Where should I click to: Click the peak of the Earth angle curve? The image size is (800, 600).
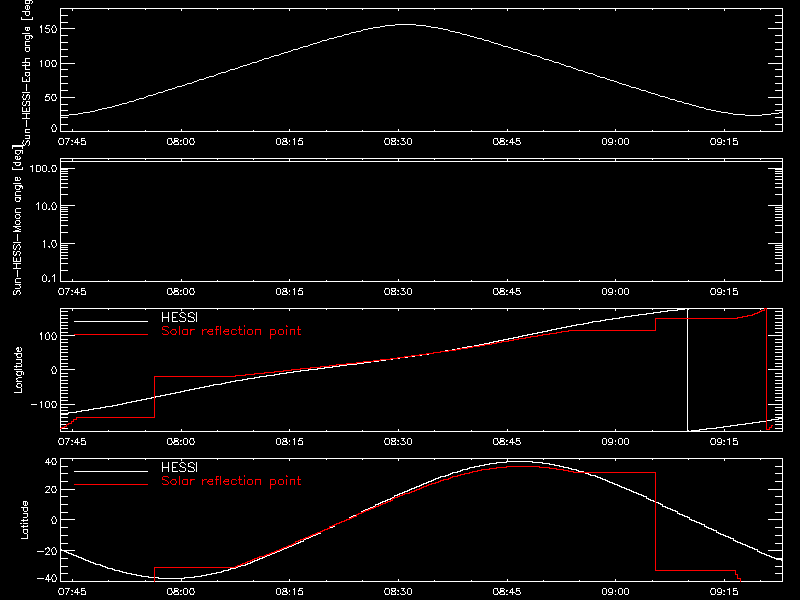click(x=405, y=24)
